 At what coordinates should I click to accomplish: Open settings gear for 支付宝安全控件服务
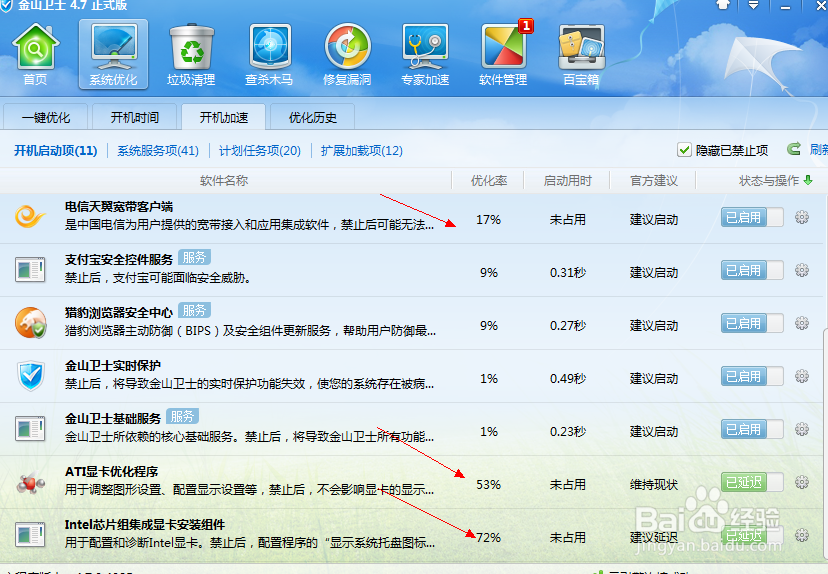[802, 270]
